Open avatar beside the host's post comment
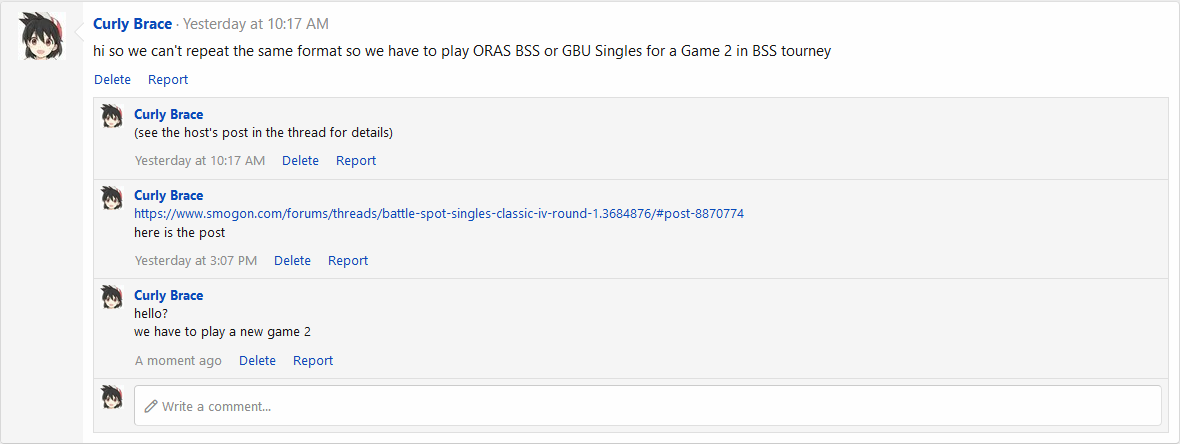Viewport: 1180px width, 444px height. click(112, 117)
